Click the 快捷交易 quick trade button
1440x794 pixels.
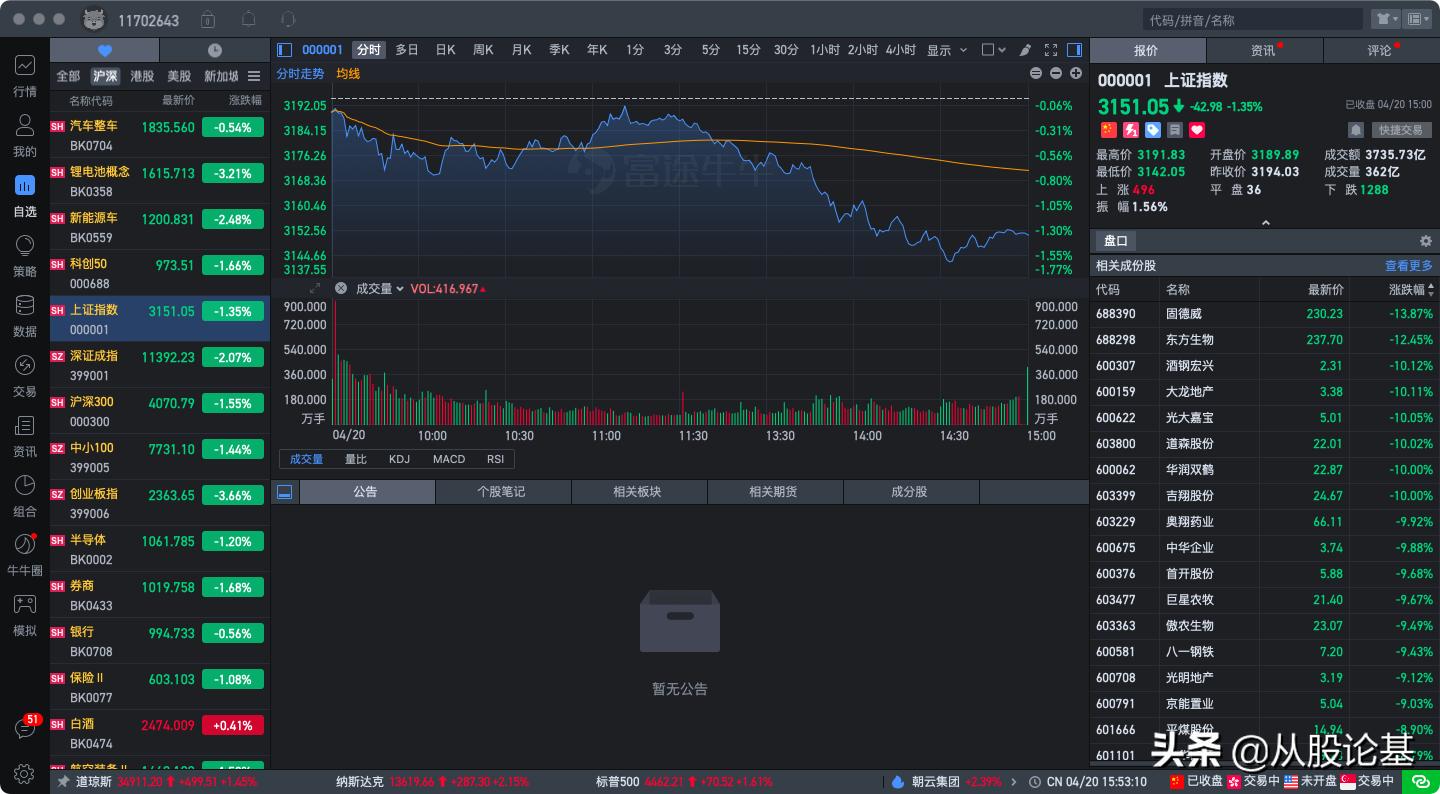pyautogui.click(x=1404, y=130)
